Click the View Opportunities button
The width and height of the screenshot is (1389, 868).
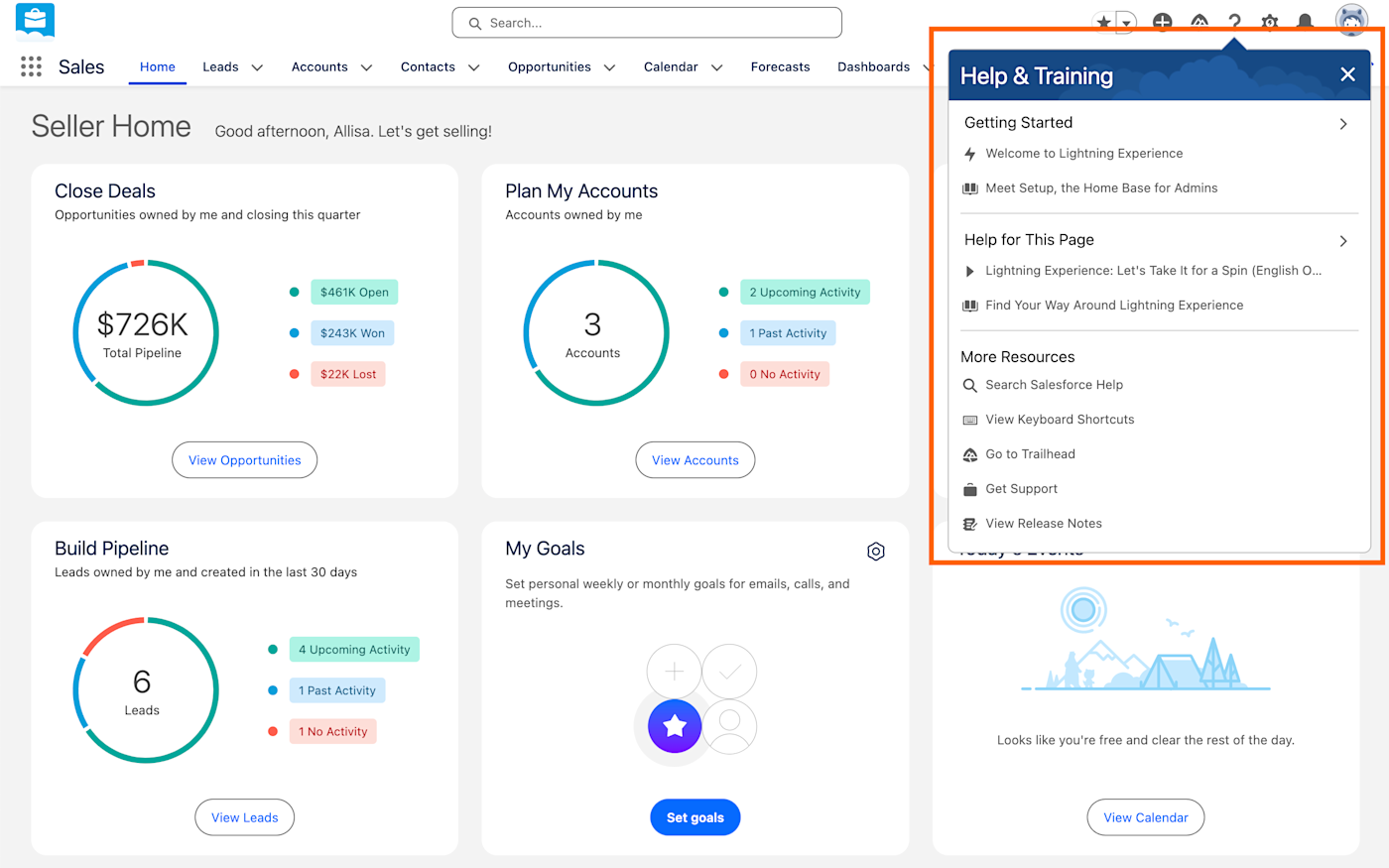pos(245,460)
